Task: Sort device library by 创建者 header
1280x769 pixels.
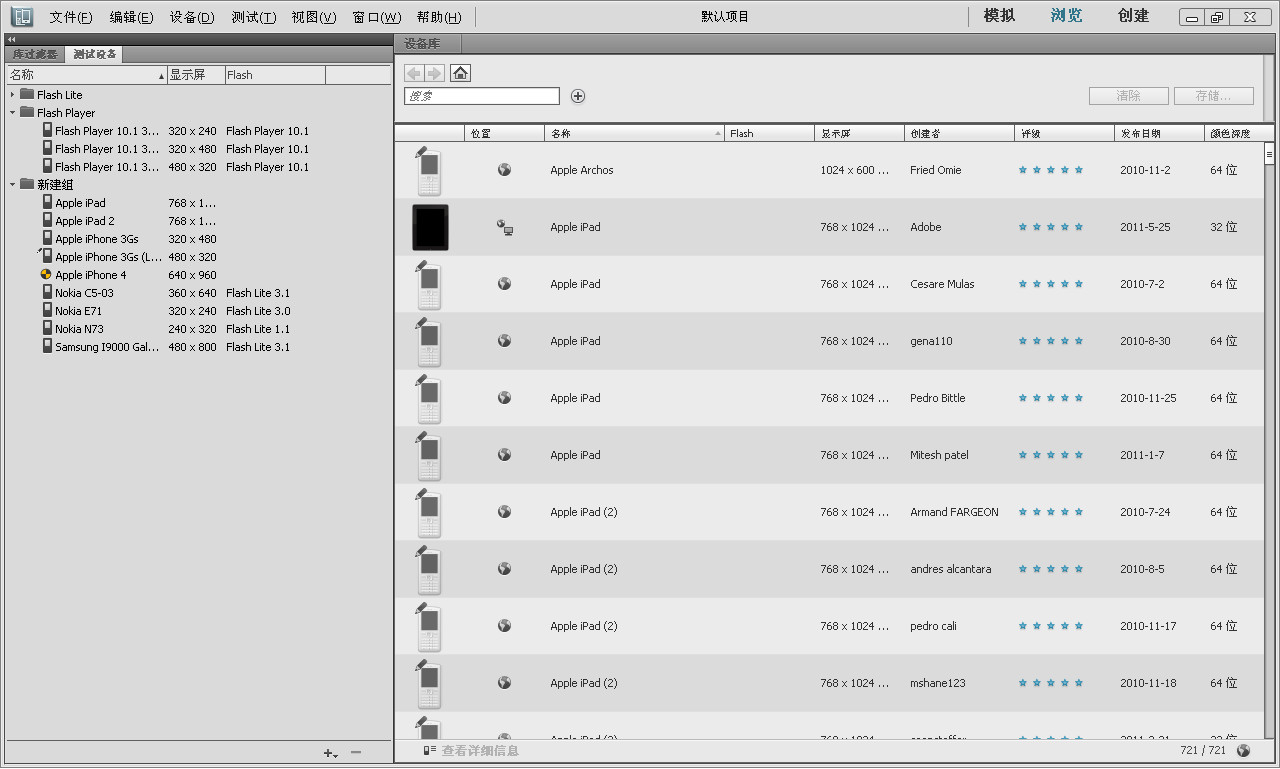Action: point(959,133)
